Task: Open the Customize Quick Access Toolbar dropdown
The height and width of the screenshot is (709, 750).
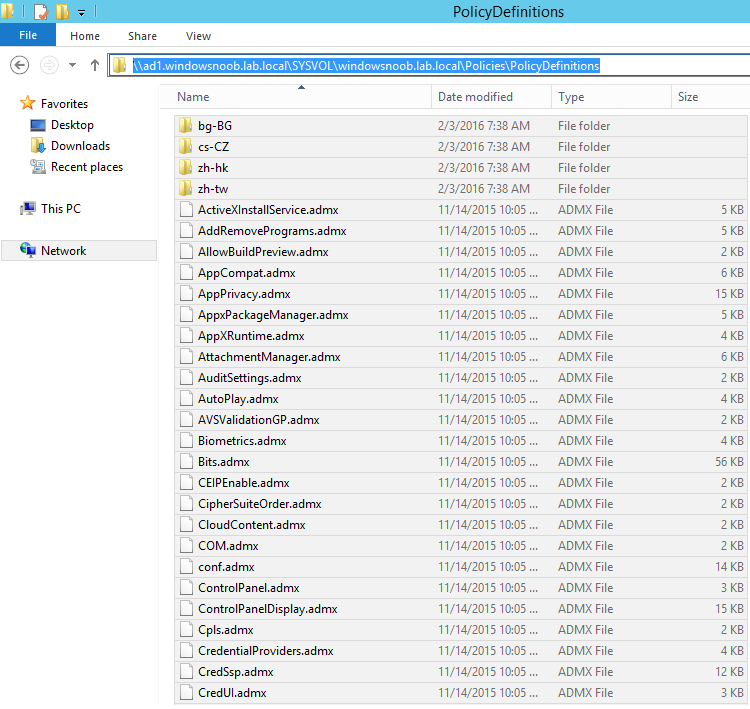Action: pos(81,12)
